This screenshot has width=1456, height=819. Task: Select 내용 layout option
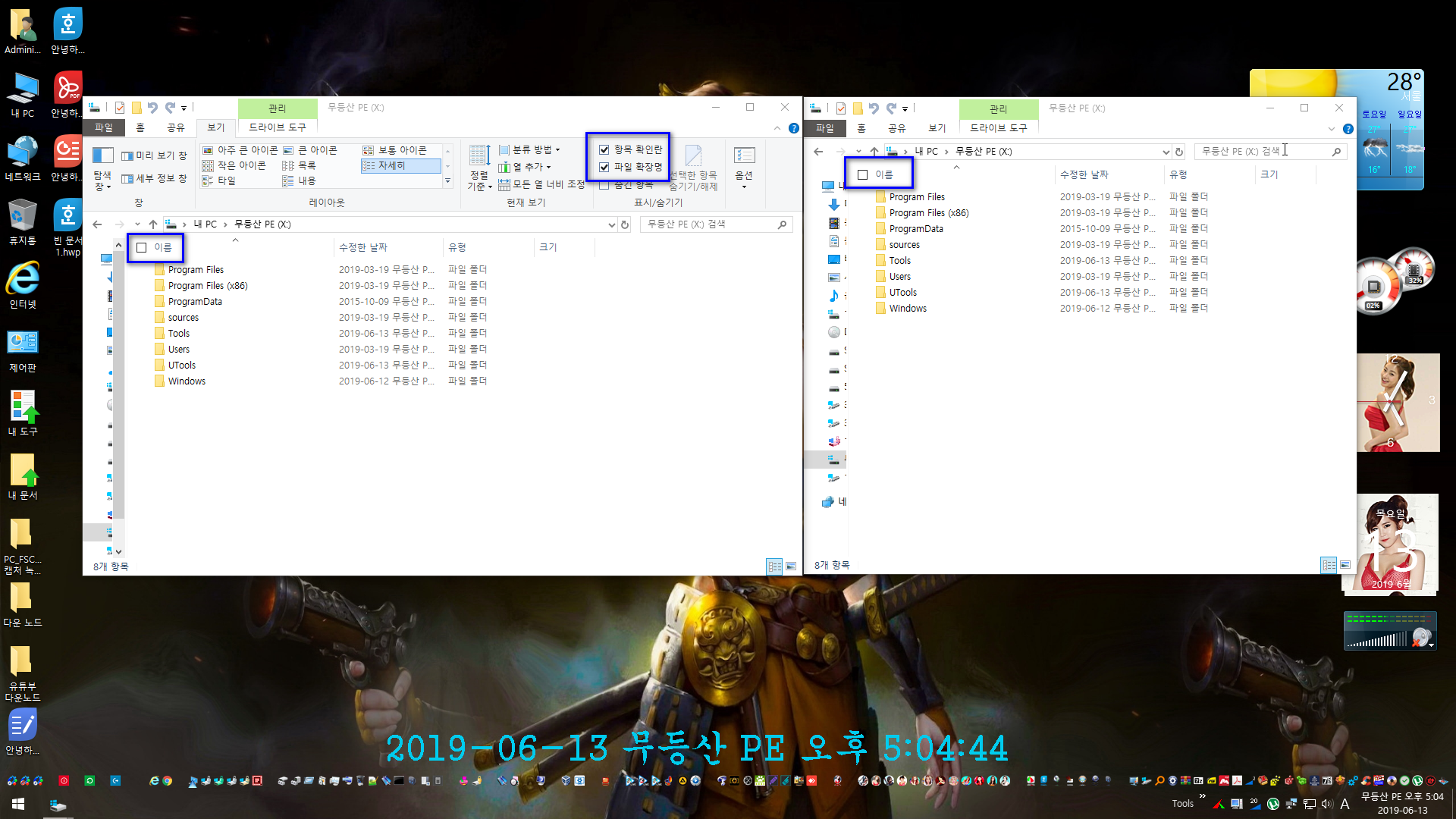pos(300,180)
